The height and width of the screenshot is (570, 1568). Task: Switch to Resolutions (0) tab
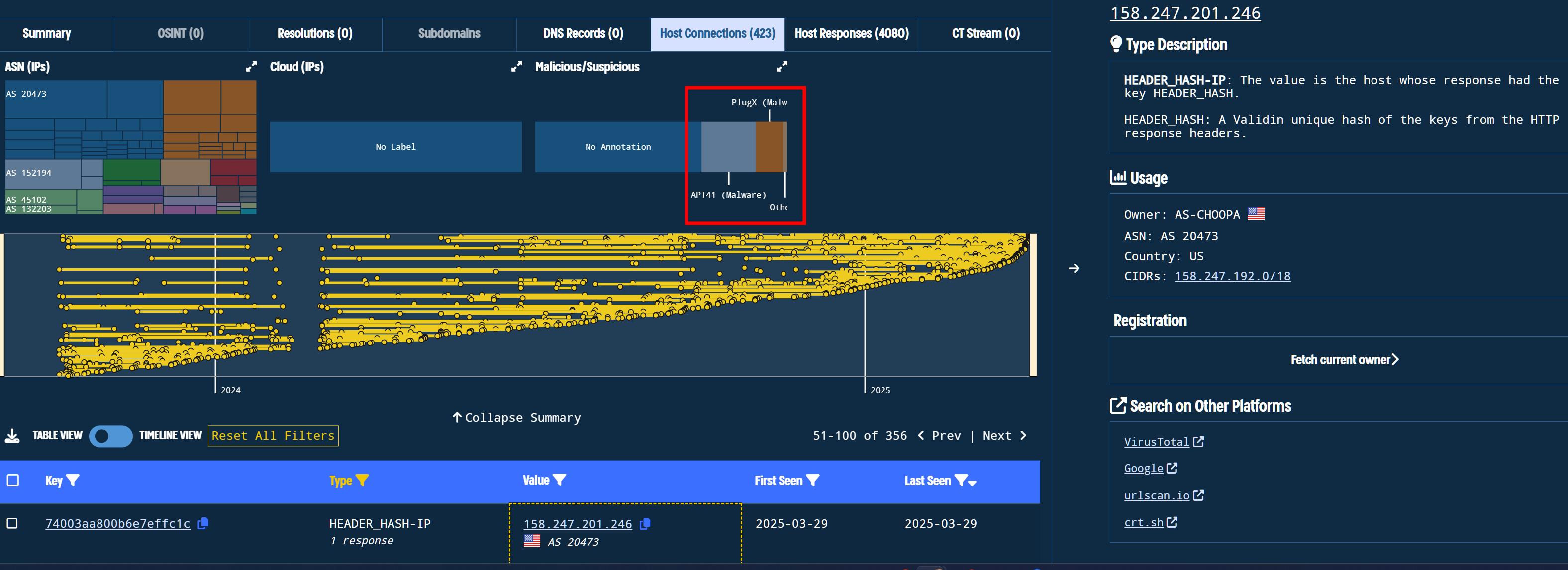tap(315, 33)
